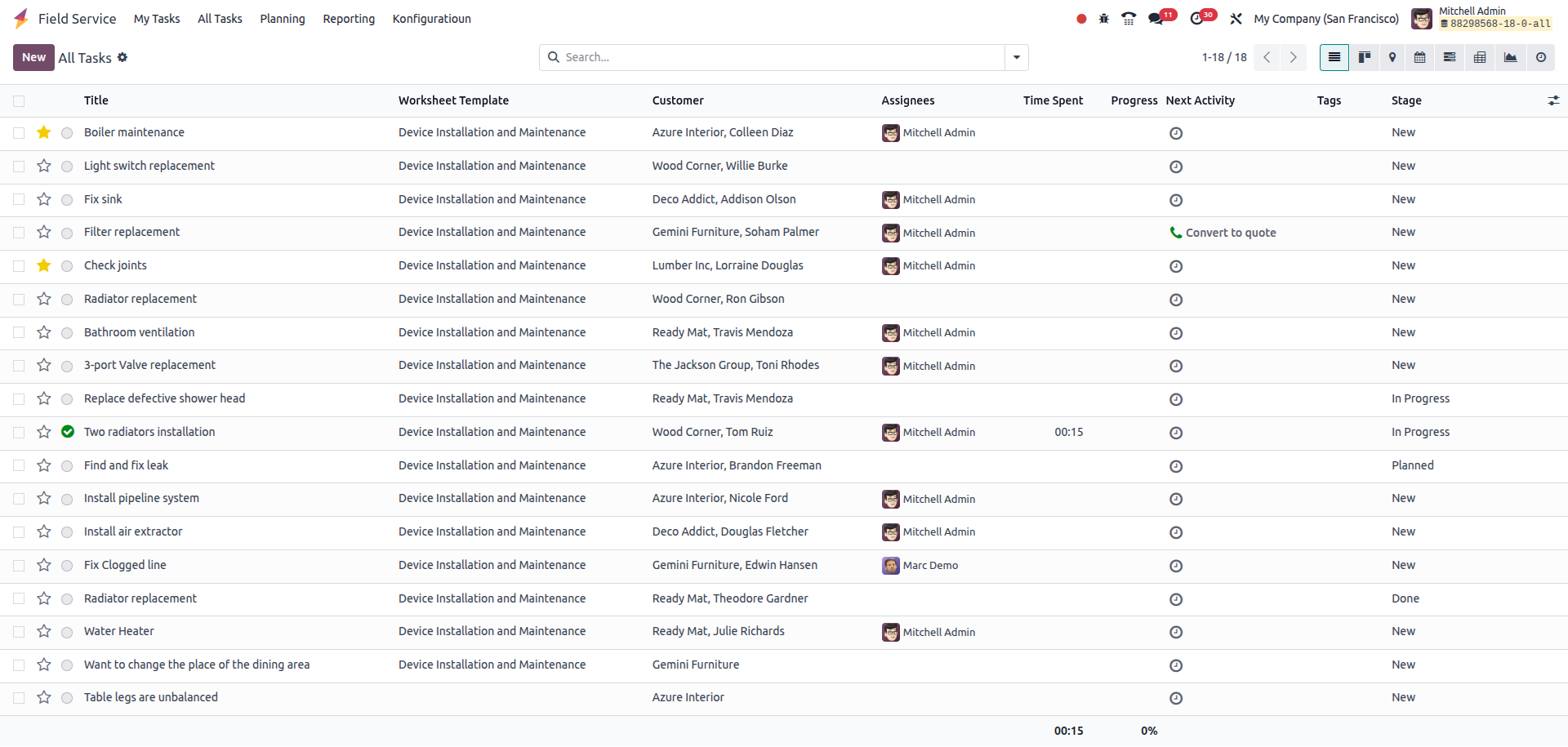Open the Mitchell Admin user menu
The image size is (1568, 747).
[x=1481, y=18]
